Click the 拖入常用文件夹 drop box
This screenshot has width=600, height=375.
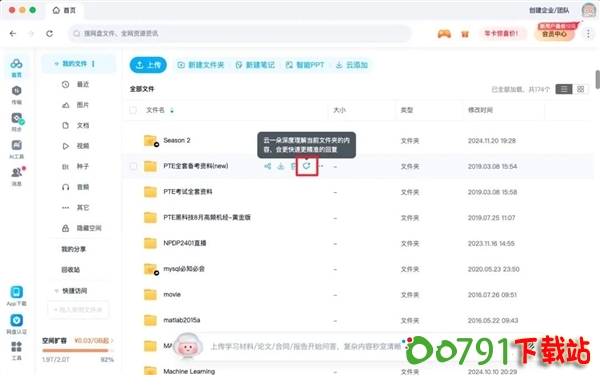click(78, 310)
